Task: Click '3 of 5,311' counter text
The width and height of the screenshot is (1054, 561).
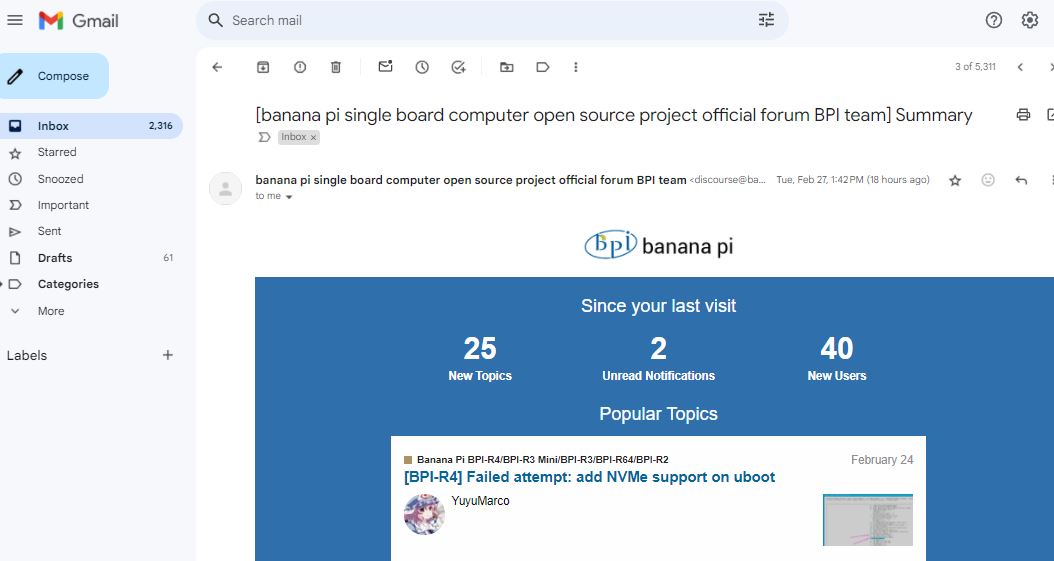Action: click(x=975, y=67)
